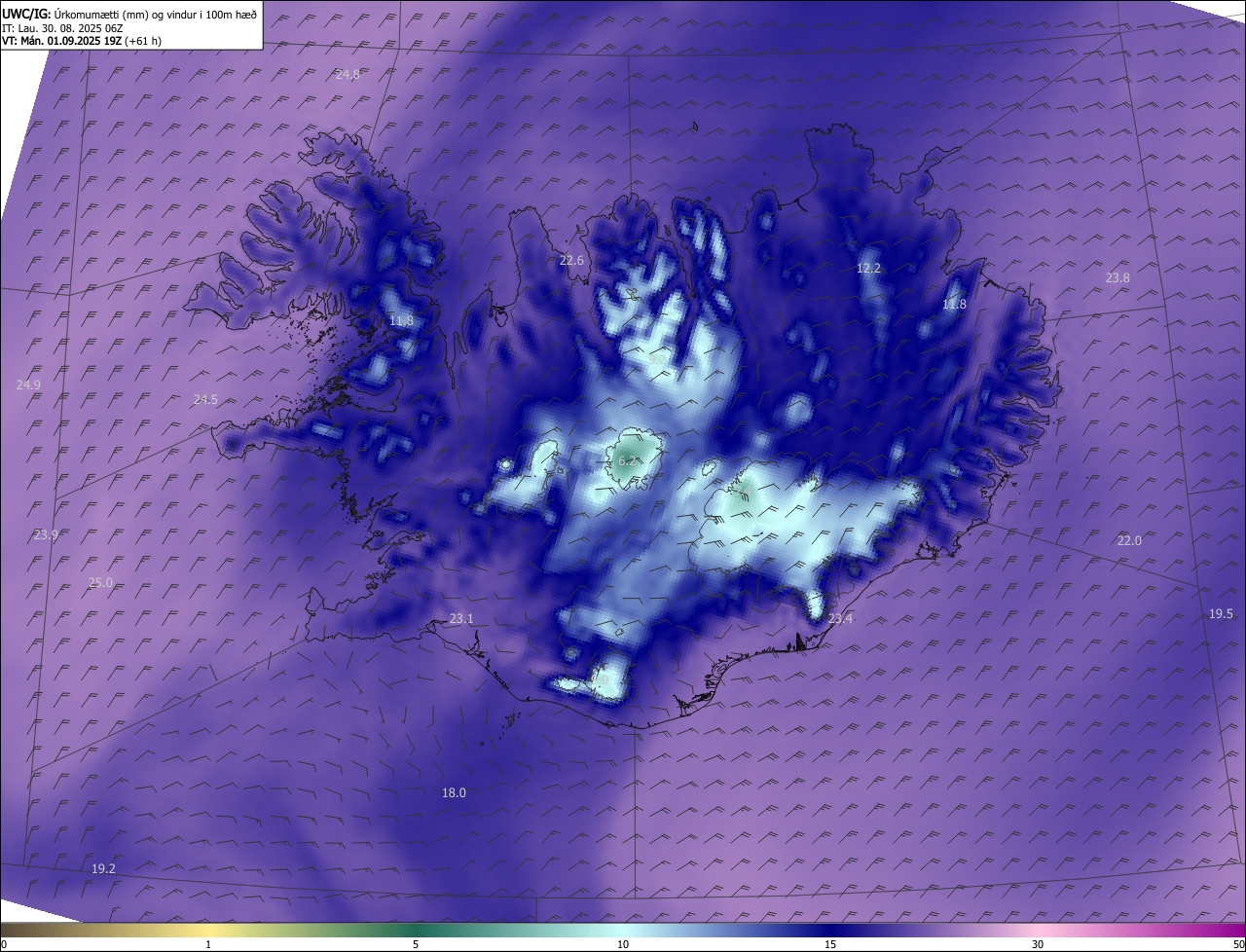Click the 6.2 value over the glacier
Screen dimensions: 1246x952
pyautogui.click(x=628, y=459)
